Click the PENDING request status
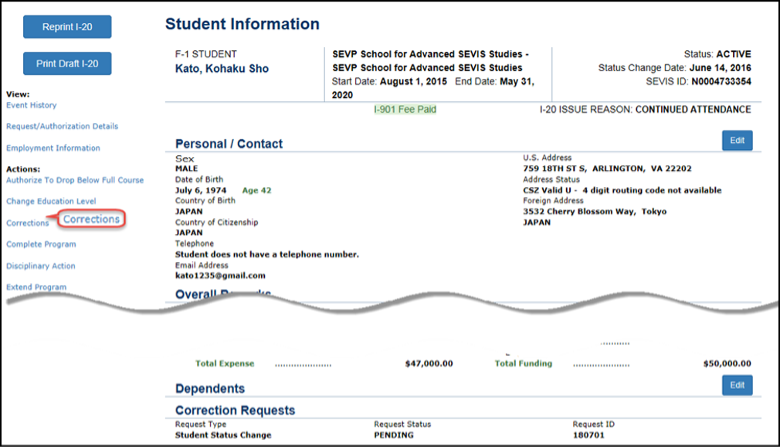Screen dimensions: 780x448 click(x=394, y=435)
